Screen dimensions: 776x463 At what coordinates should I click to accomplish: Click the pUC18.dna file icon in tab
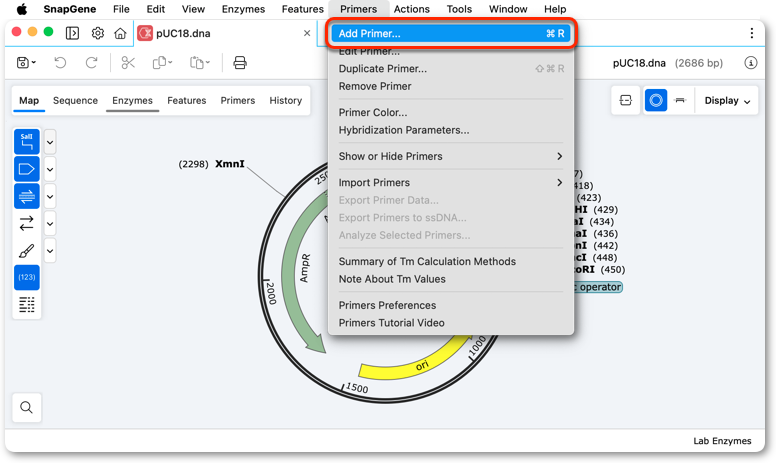pyautogui.click(x=145, y=33)
